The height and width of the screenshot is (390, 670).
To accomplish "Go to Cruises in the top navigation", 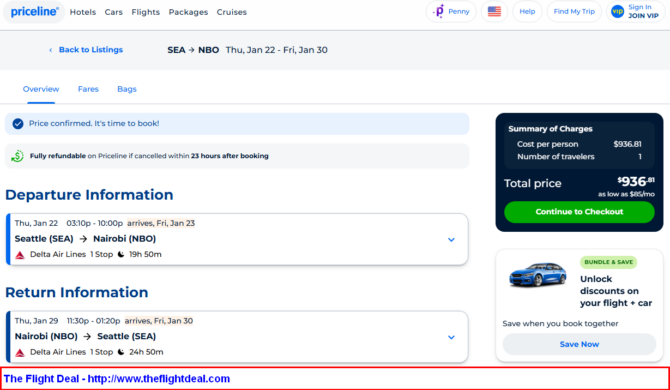I will (x=232, y=12).
